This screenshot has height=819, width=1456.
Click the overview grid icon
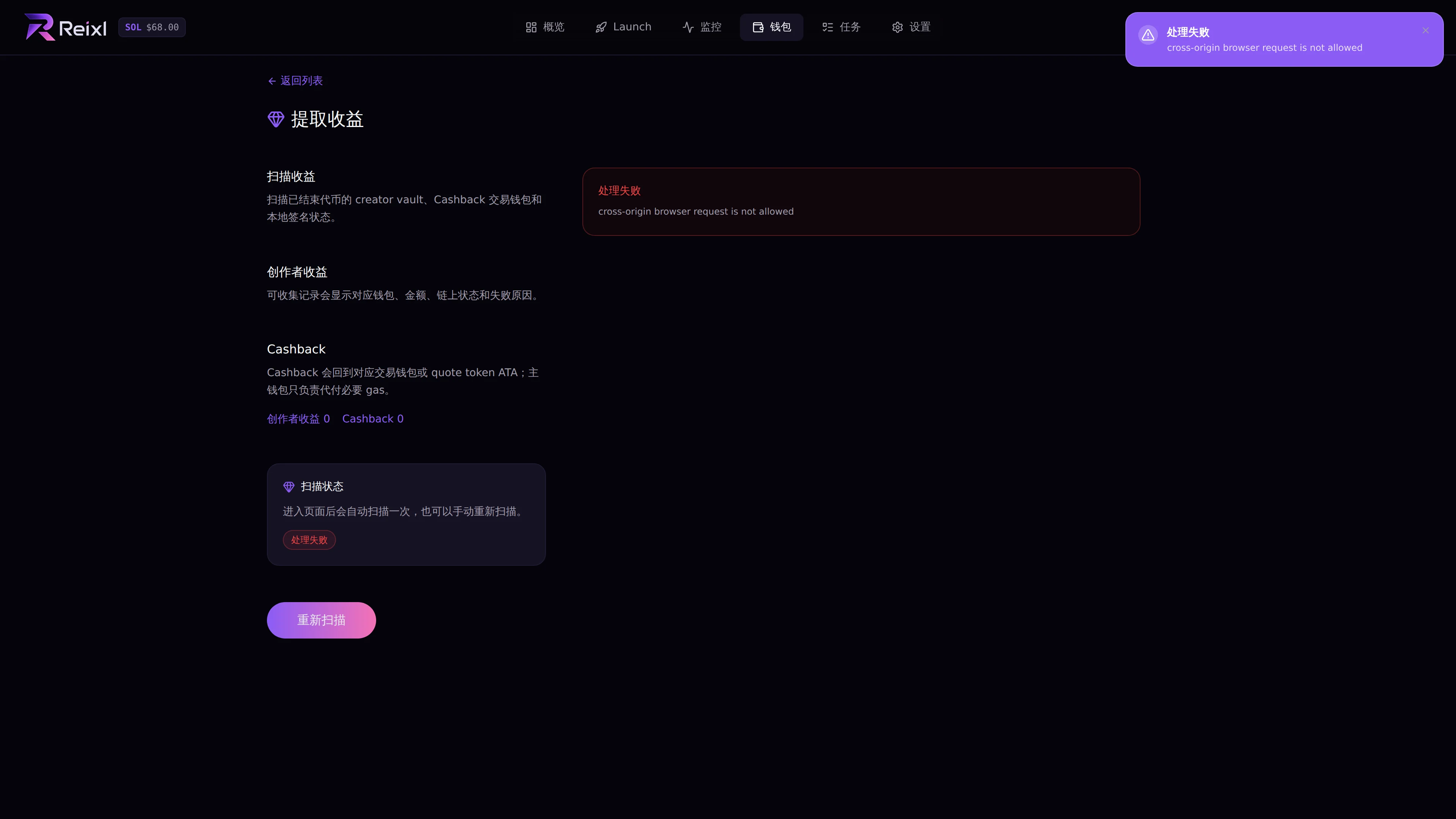point(531,27)
